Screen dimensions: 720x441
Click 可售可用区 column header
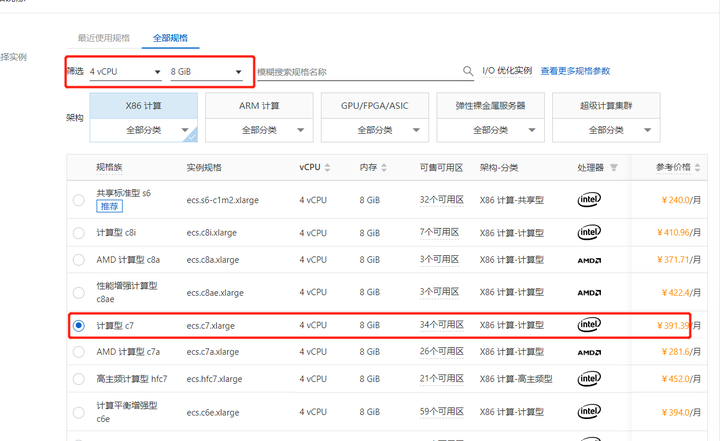point(441,168)
